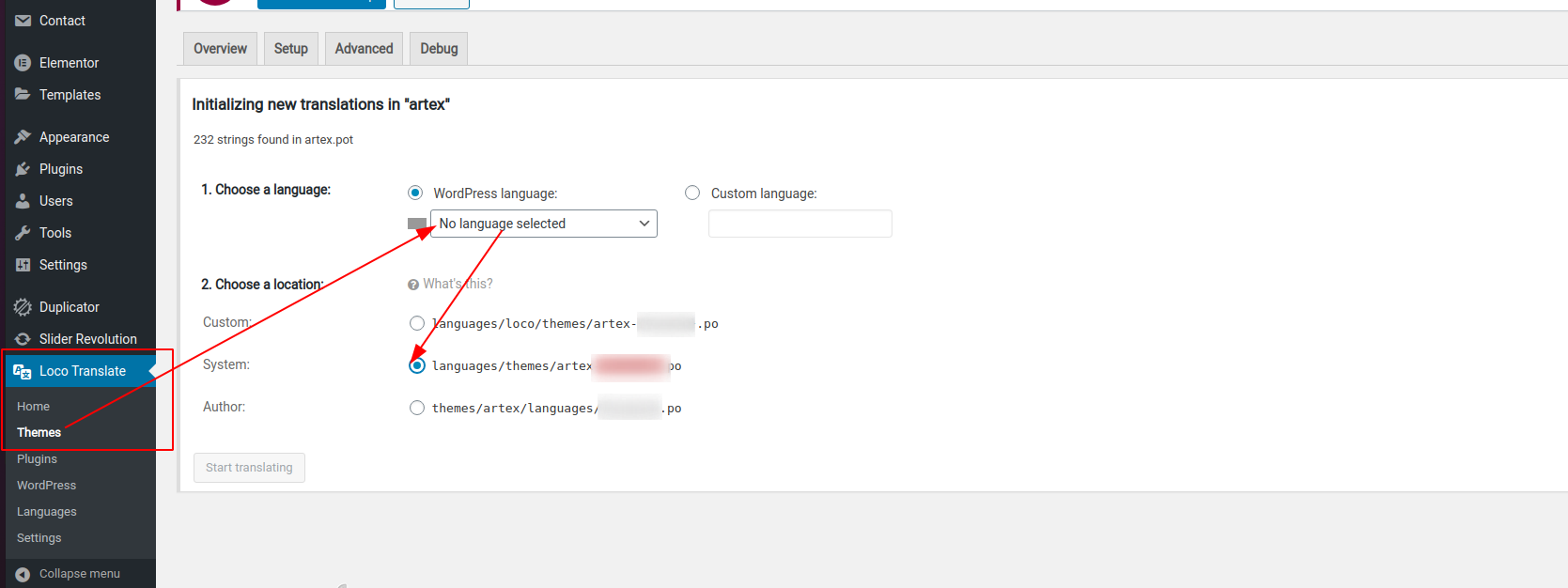
Task: Click the Collapse menu arrow icon
Action: (x=23, y=574)
